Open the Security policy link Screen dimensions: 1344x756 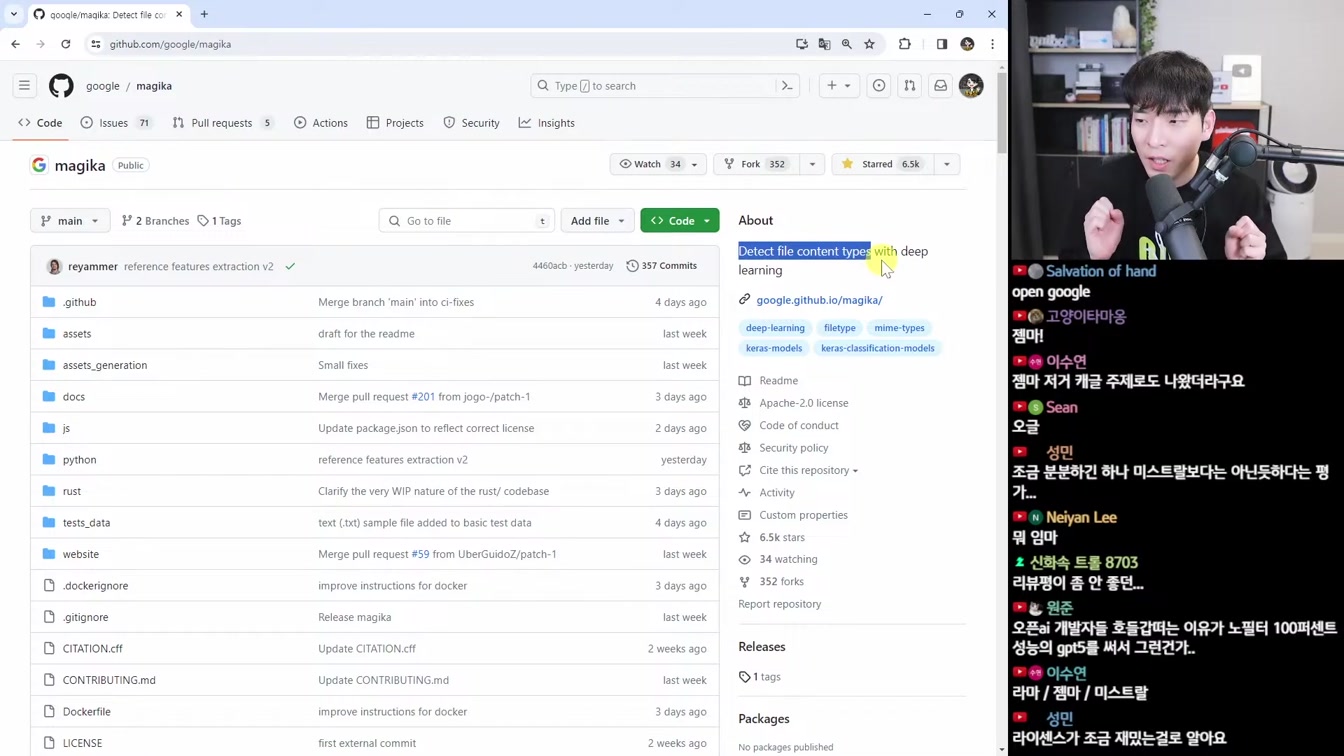[793, 448]
